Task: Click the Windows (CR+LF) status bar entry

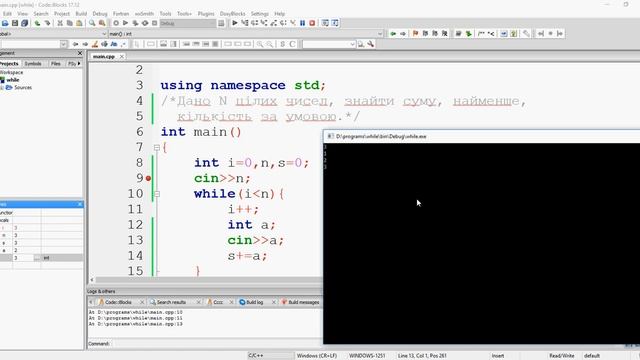Action: coord(317,356)
